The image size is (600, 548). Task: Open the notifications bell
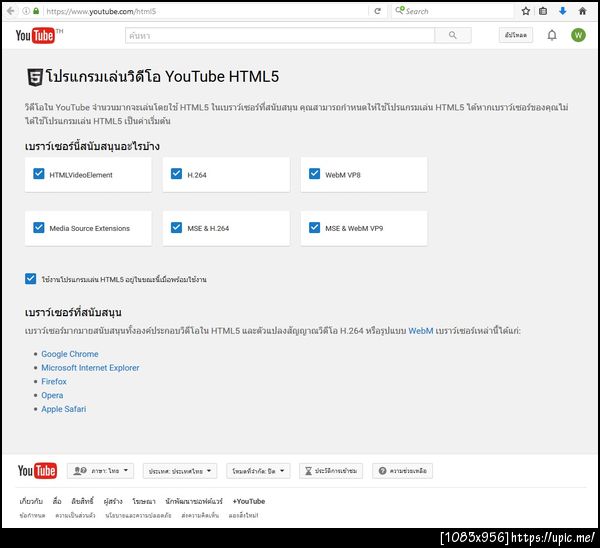click(x=552, y=35)
